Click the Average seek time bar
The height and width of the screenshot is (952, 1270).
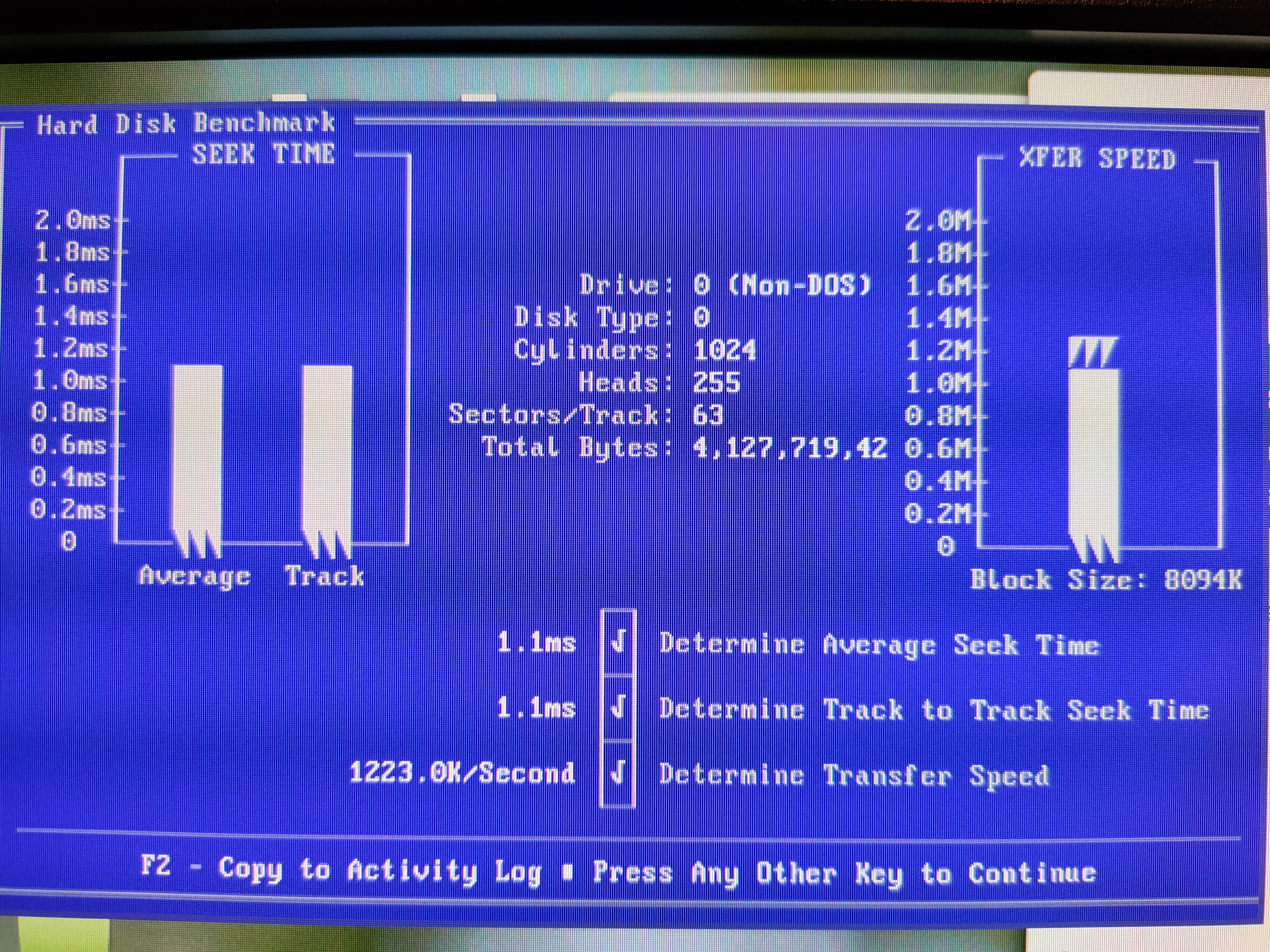[x=197, y=453]
